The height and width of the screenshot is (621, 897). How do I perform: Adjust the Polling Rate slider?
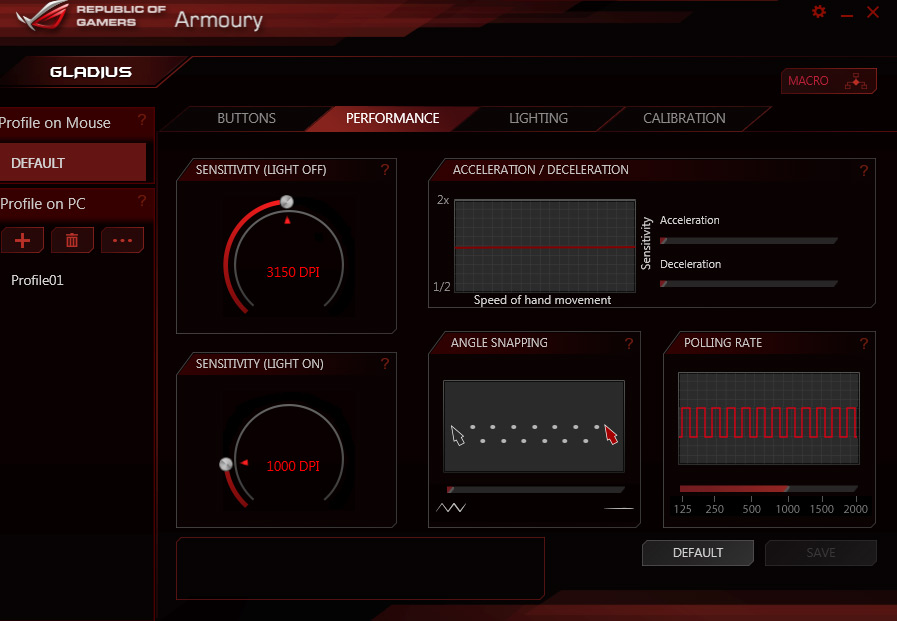click(x=768, y=489)
